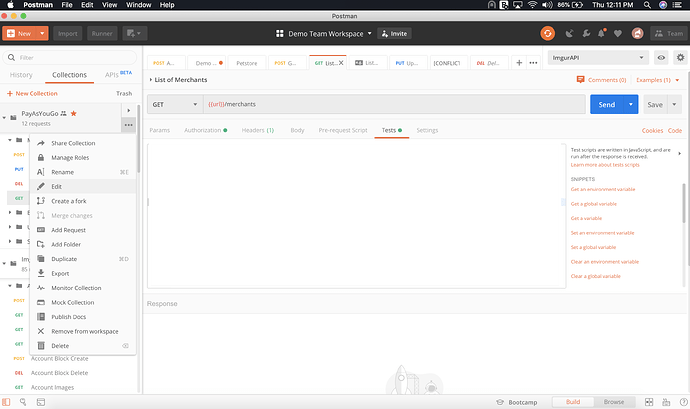Select Add Request from context menu

83,230
